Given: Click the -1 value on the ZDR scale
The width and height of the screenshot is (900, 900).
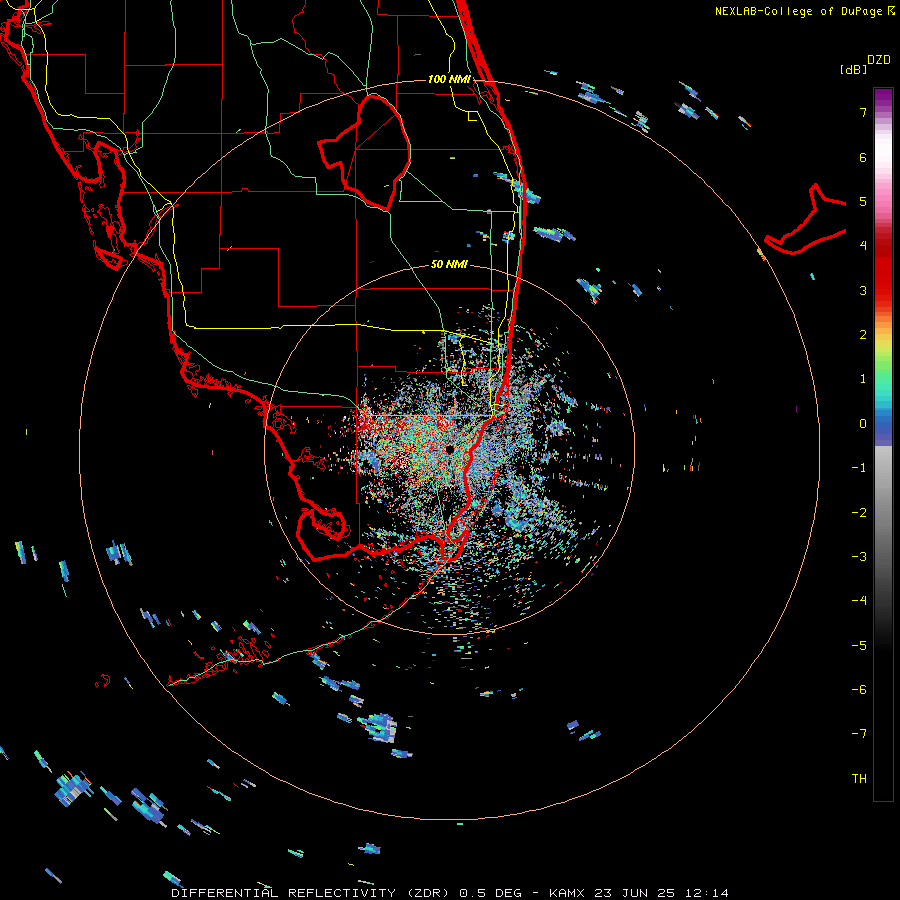Looking at the screenshot, I should (859, 468).
